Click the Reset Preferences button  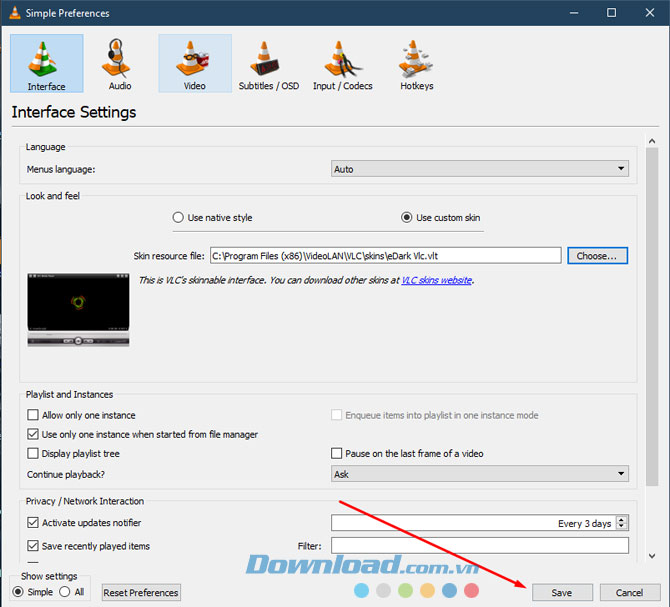(141, 592)
